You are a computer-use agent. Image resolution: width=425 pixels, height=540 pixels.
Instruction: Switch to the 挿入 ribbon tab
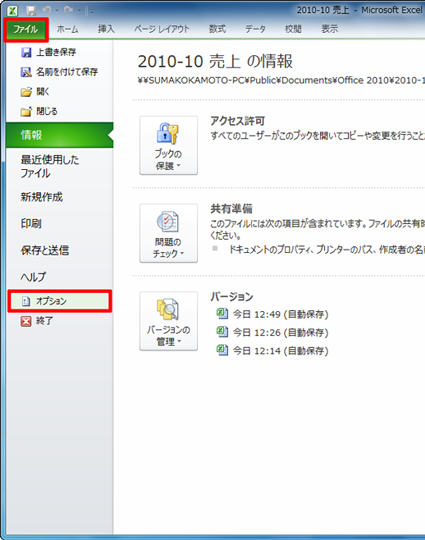(106, 29)
